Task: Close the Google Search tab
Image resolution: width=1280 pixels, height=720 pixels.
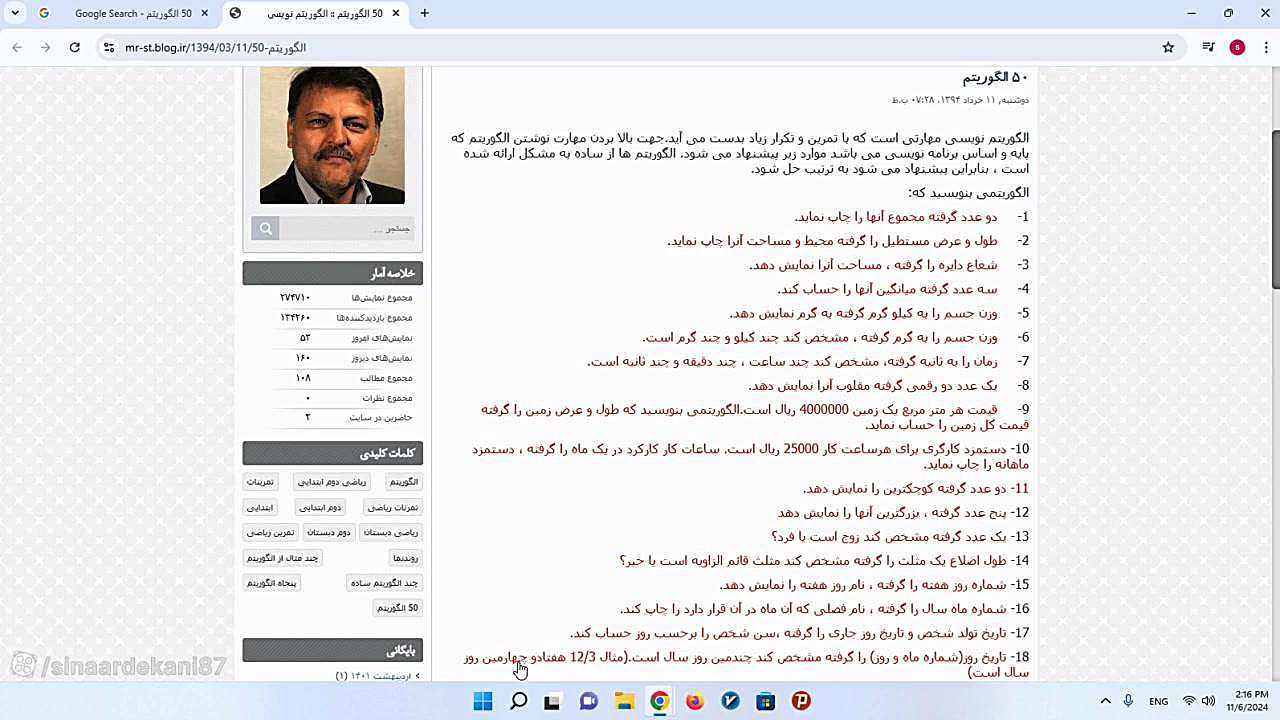Action: click(x=205, y=13)
